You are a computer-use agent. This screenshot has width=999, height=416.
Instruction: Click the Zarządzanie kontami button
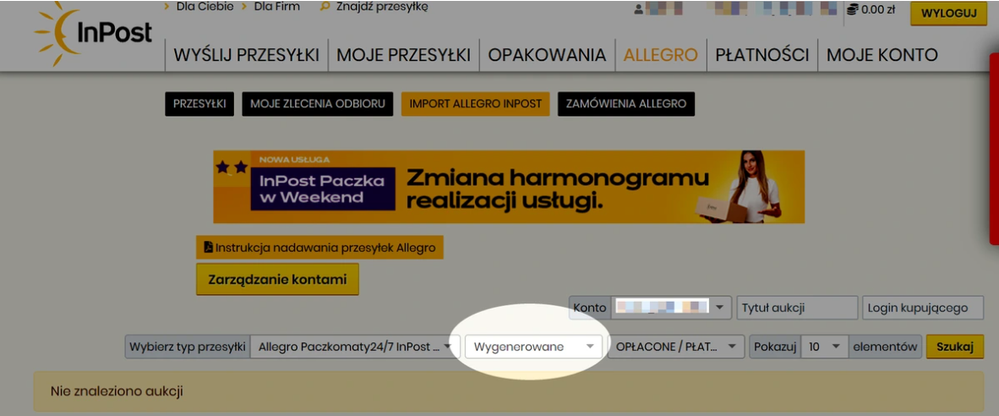(277, 280)
